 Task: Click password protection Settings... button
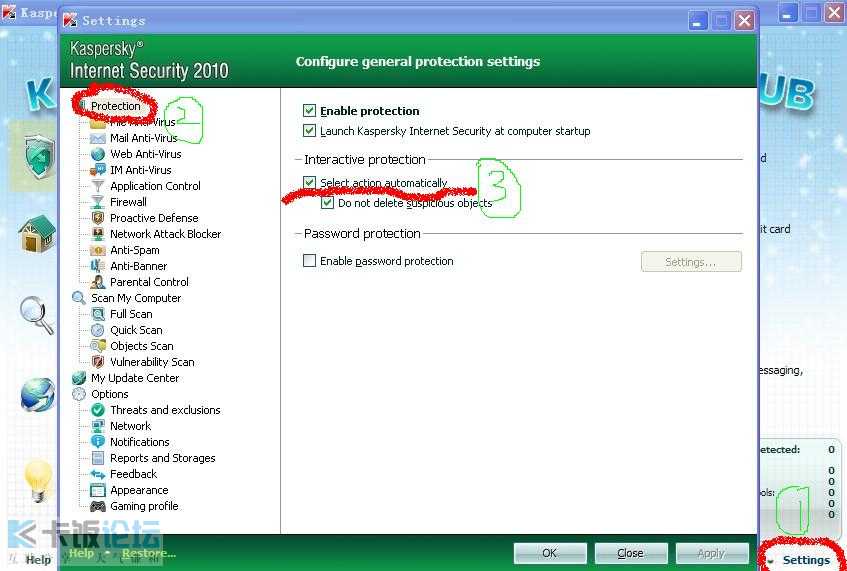tap(691, 262)
